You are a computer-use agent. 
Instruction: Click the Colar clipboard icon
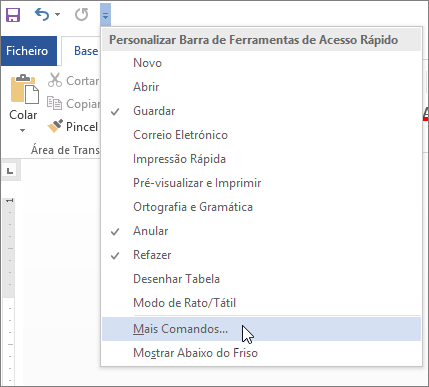(x=25, y=89)
